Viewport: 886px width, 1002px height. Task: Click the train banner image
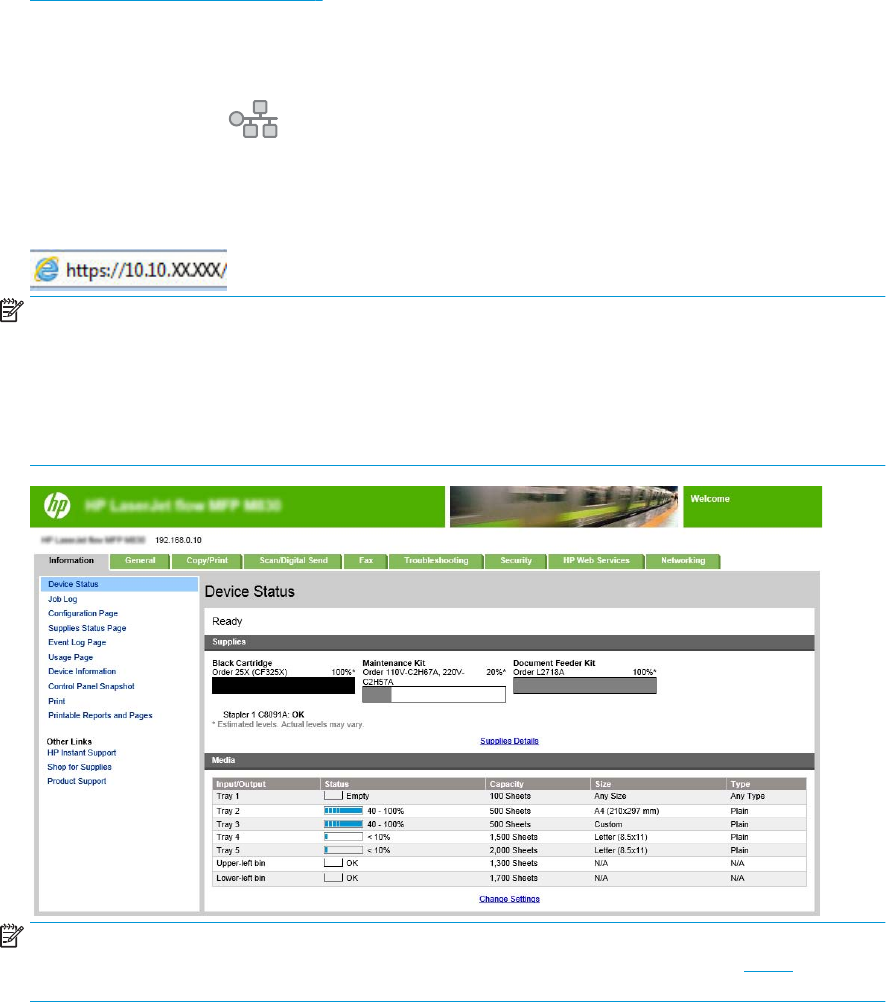[564, 507]
